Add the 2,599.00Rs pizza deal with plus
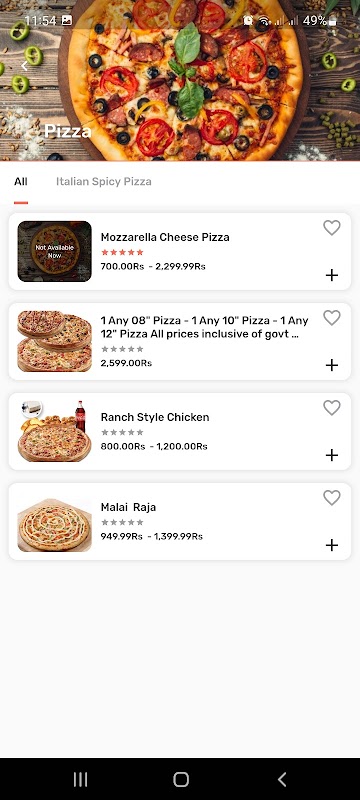This screenshot has width=360, height=800. click(332, 365)
